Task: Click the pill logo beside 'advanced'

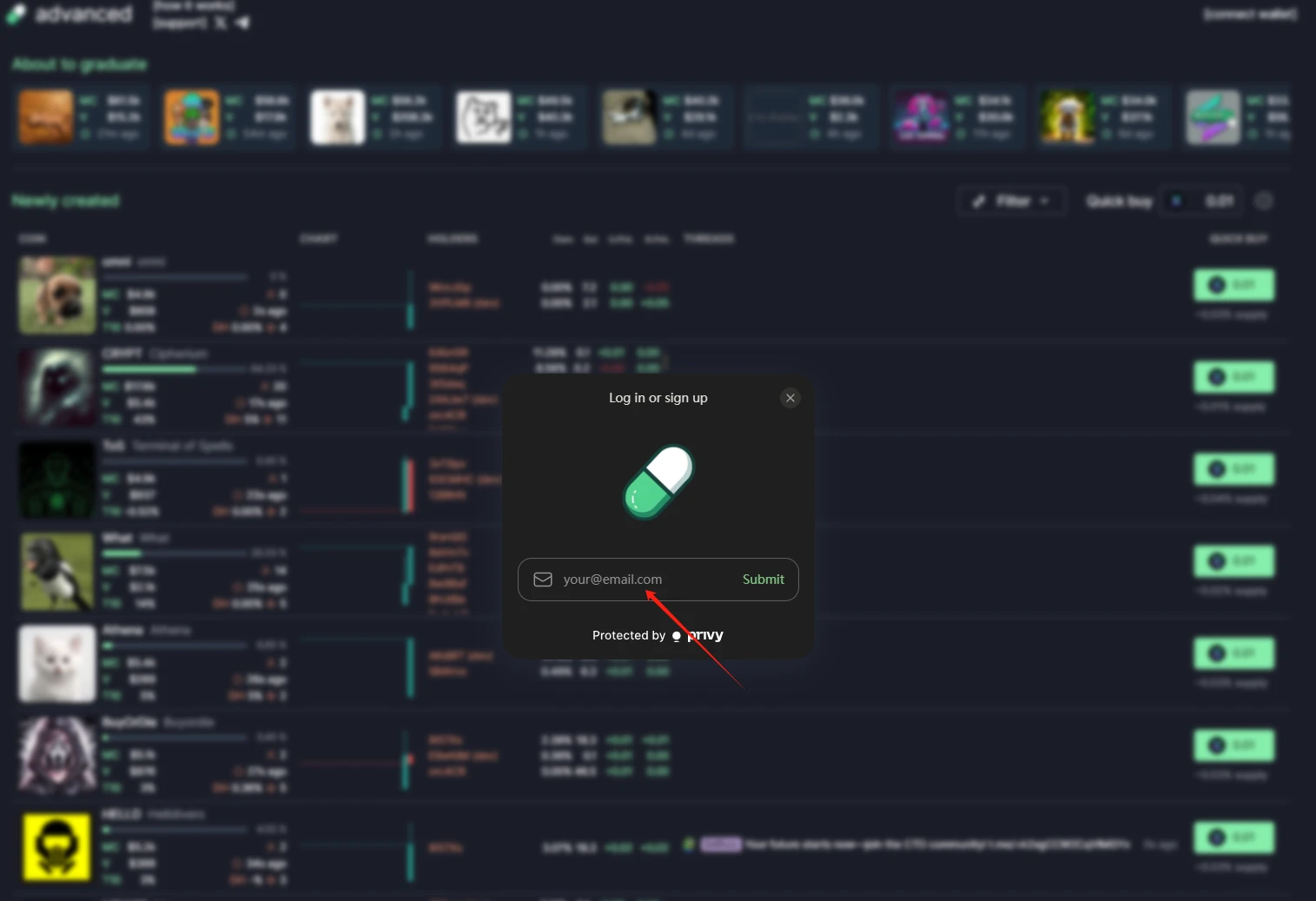Action: click(16, 15)
